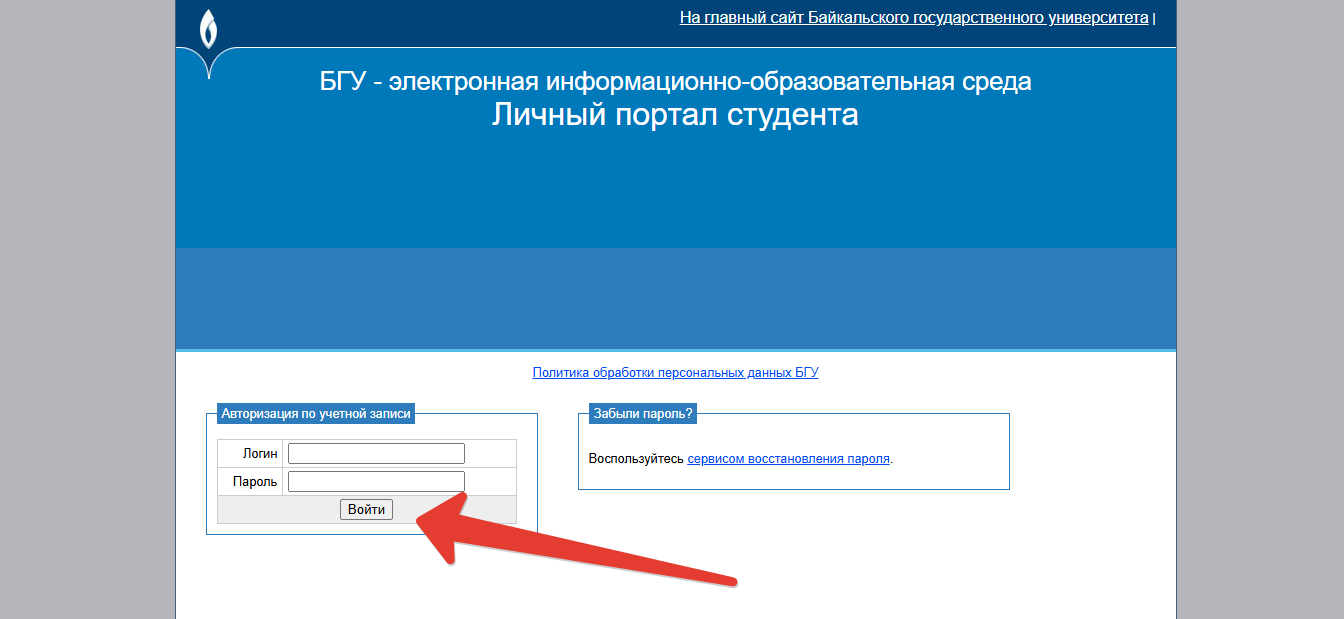Image resolution: width=1344 pixels, height=619 pixels.
Task: Click the 'БГУ - электронная информационно-образовательная среда' title
Action: (x=675, y=82)
